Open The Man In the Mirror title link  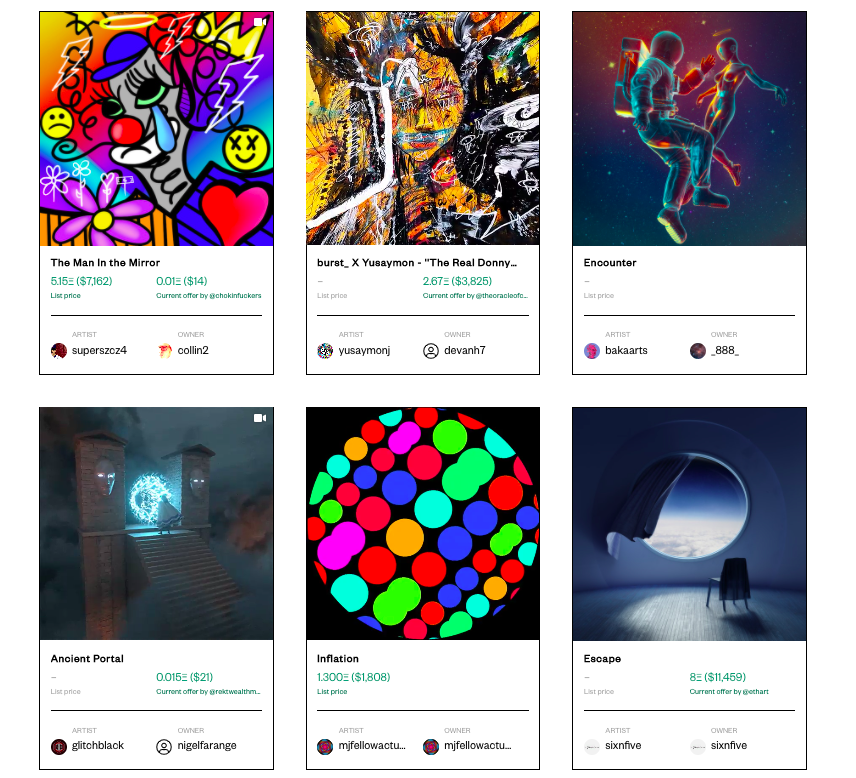pos(105,263)
